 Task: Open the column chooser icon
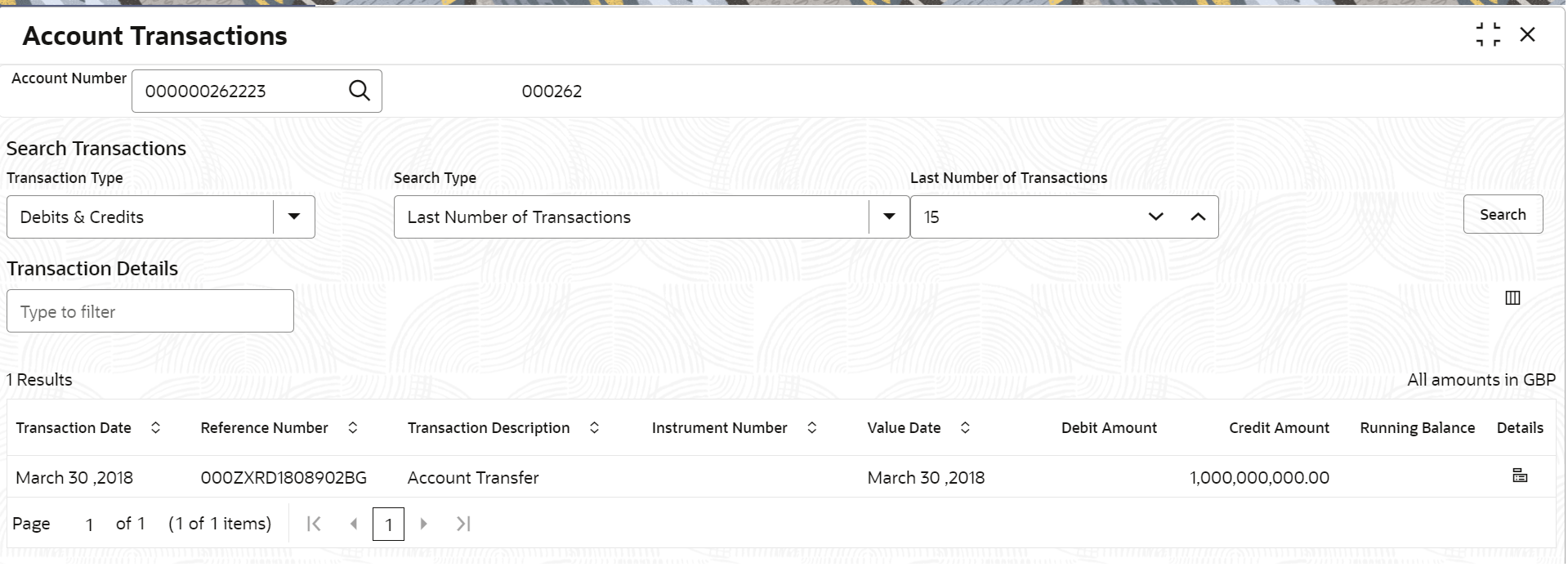tap(1512, 298)
